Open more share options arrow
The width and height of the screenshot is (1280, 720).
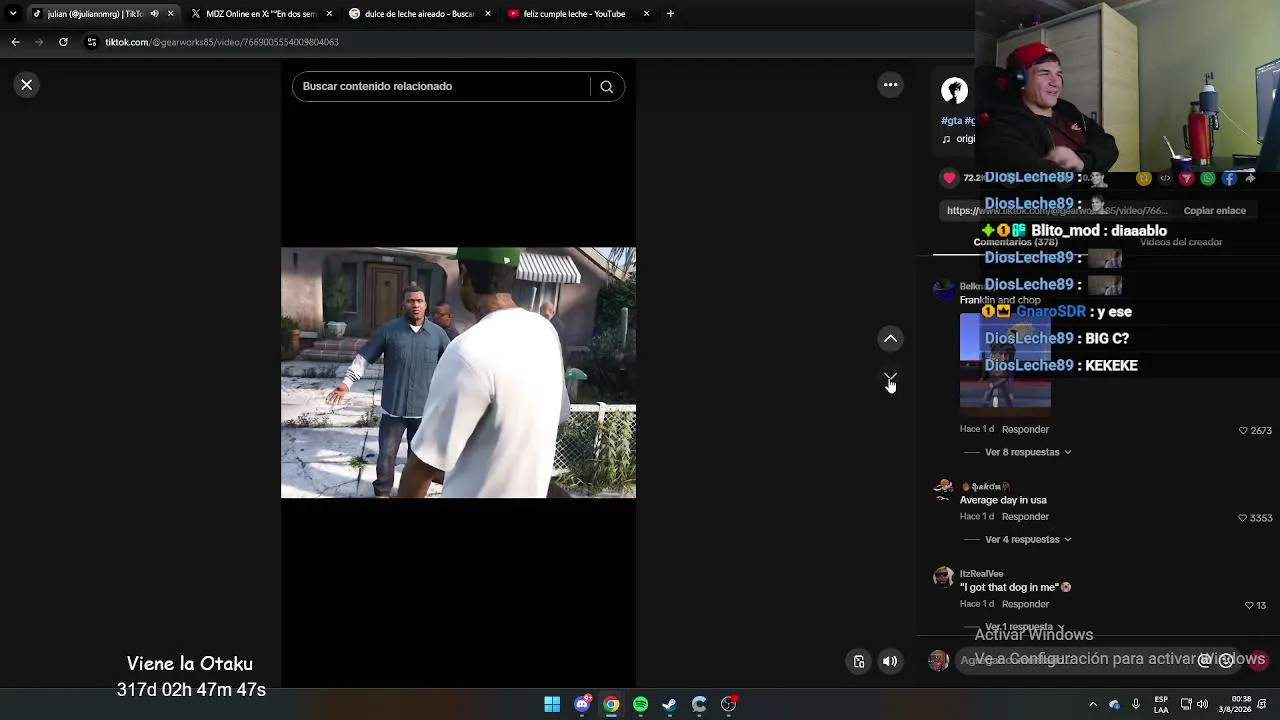1250,178
